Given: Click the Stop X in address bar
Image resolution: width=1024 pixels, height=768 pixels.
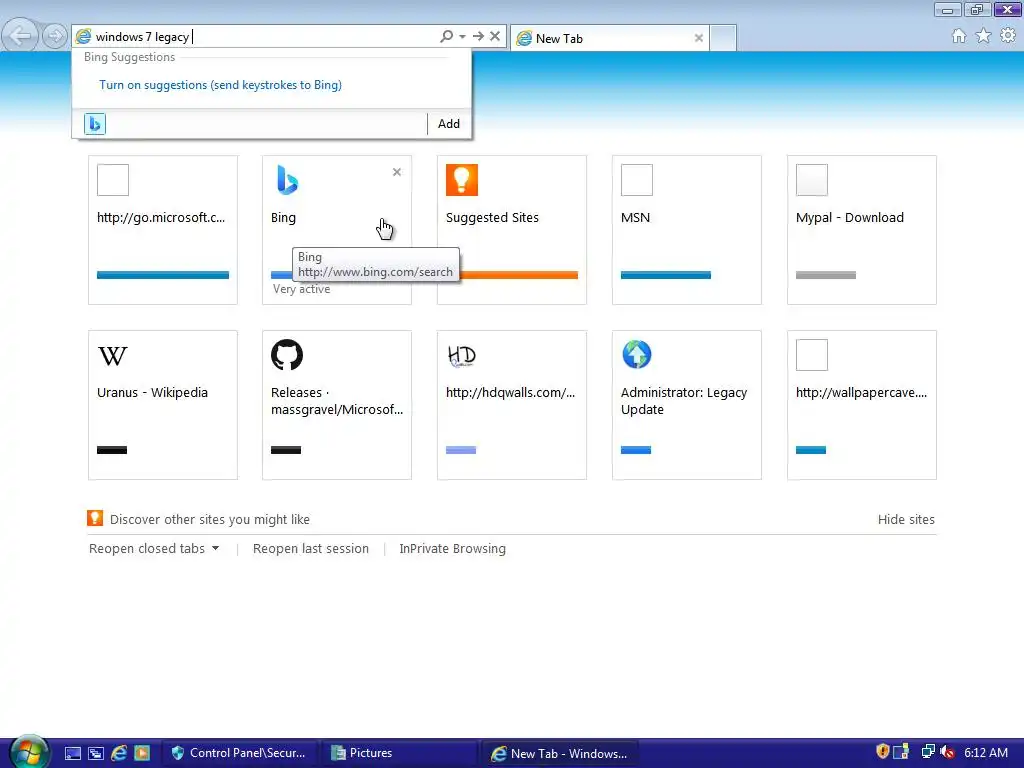Looking at the screenshot, I should coord(495,36).
